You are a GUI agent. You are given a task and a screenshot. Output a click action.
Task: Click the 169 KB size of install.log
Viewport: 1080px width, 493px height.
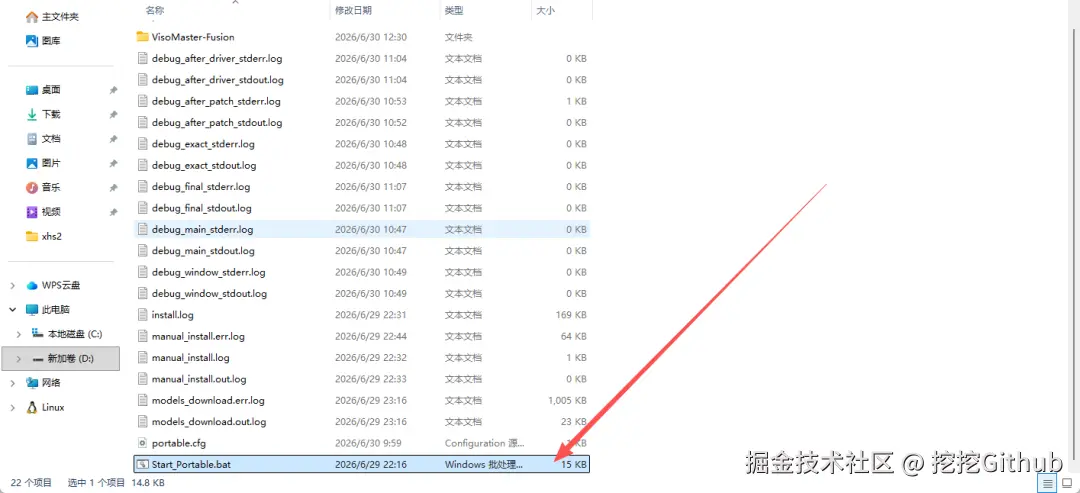coord(571,315)
